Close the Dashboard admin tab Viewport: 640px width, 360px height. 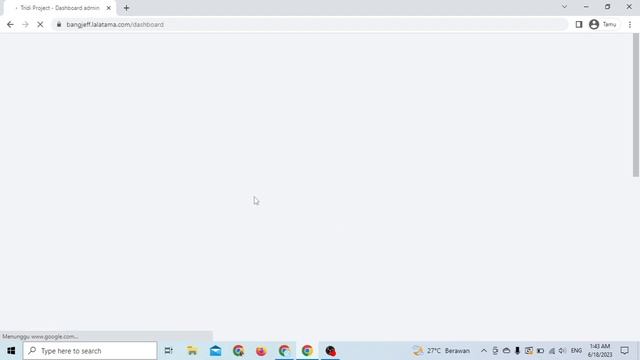point(109,8)
